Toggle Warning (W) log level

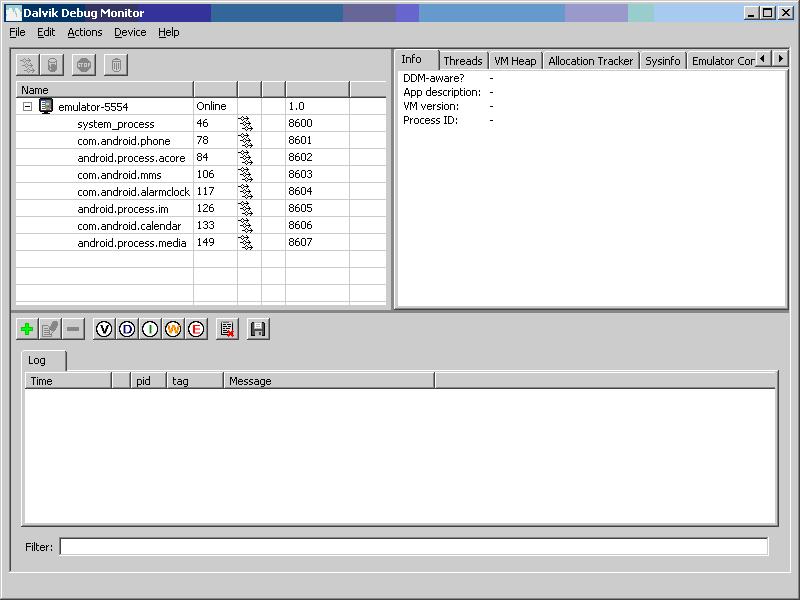173,329
